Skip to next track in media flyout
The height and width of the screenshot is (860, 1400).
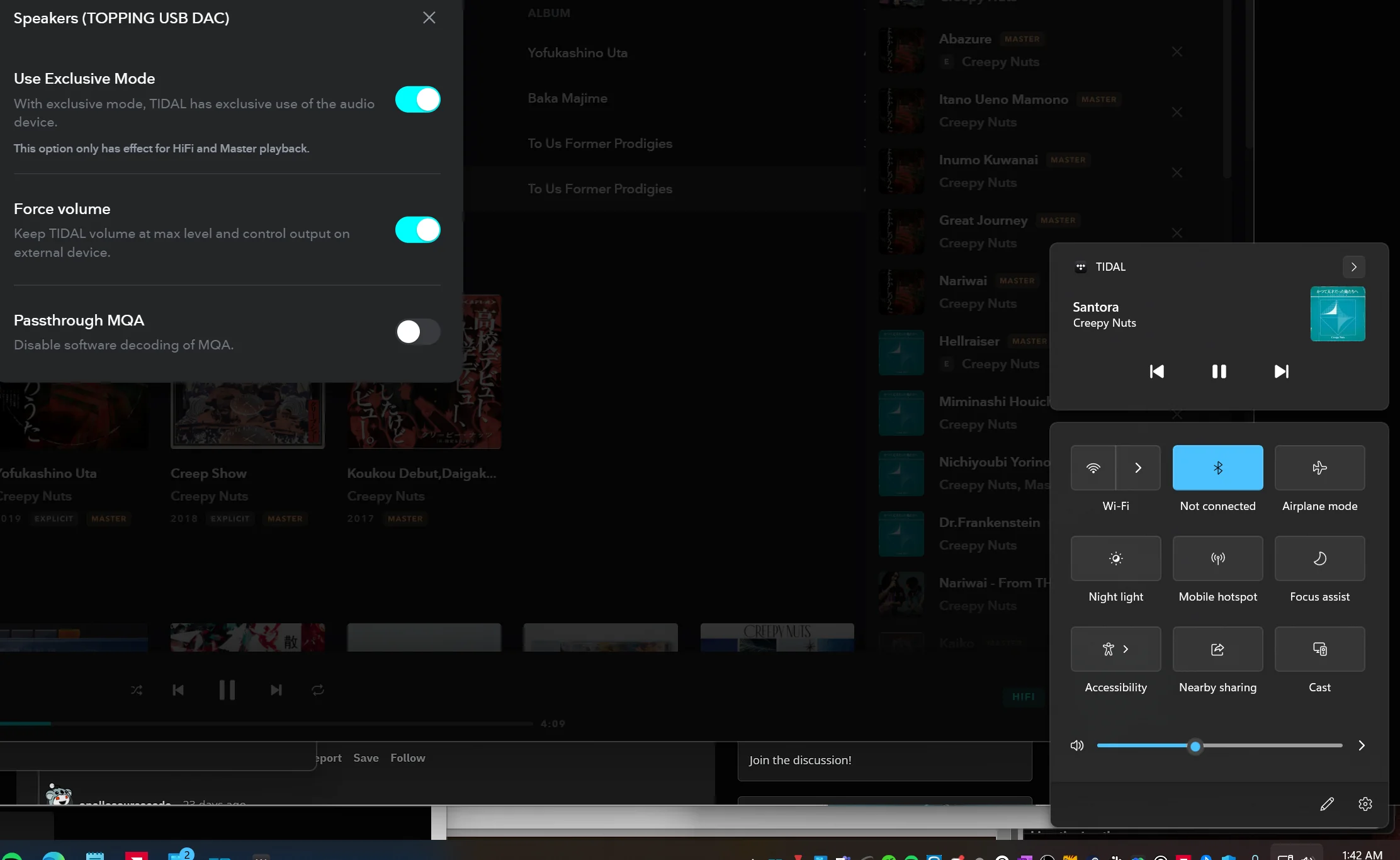pos(1282,371)
